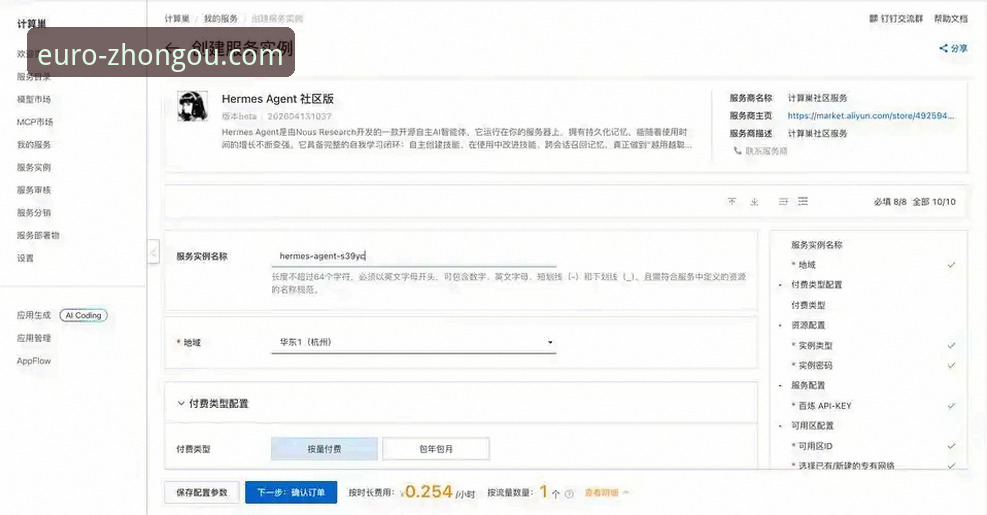Open 服务审核 in the sidebar

(x=34, y=190)
